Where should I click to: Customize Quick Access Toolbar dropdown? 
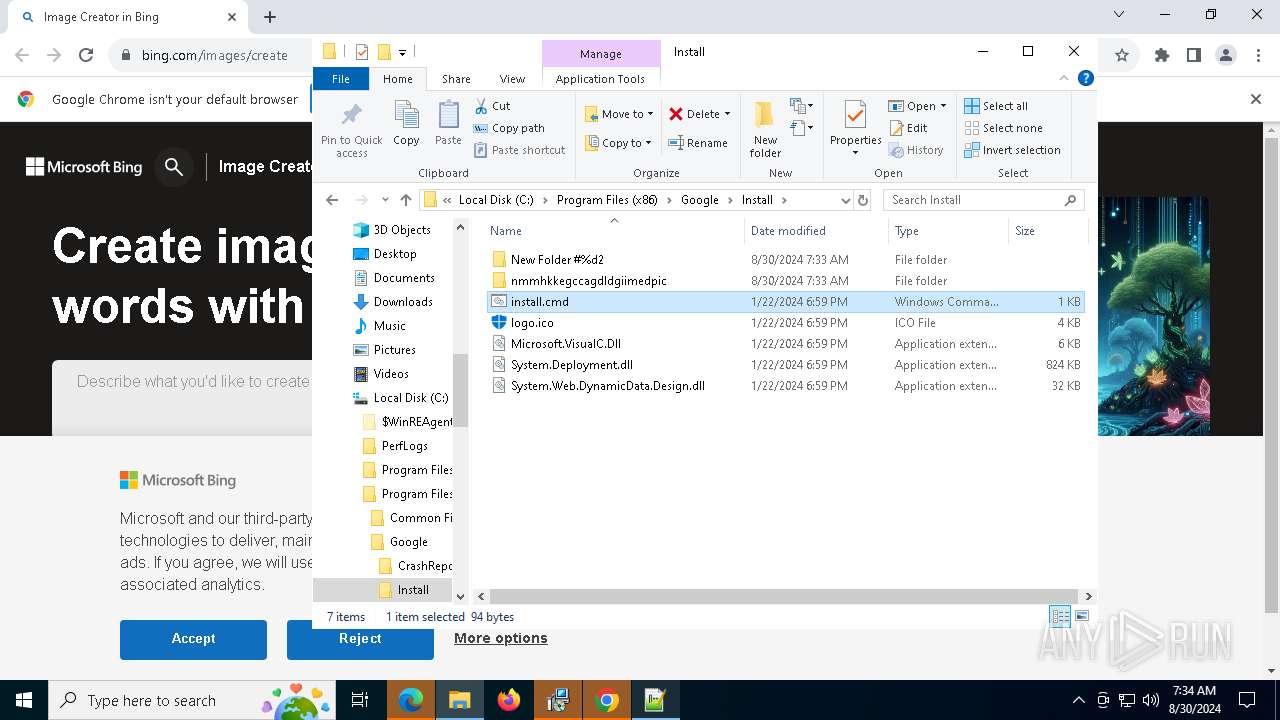coord(402,52)
